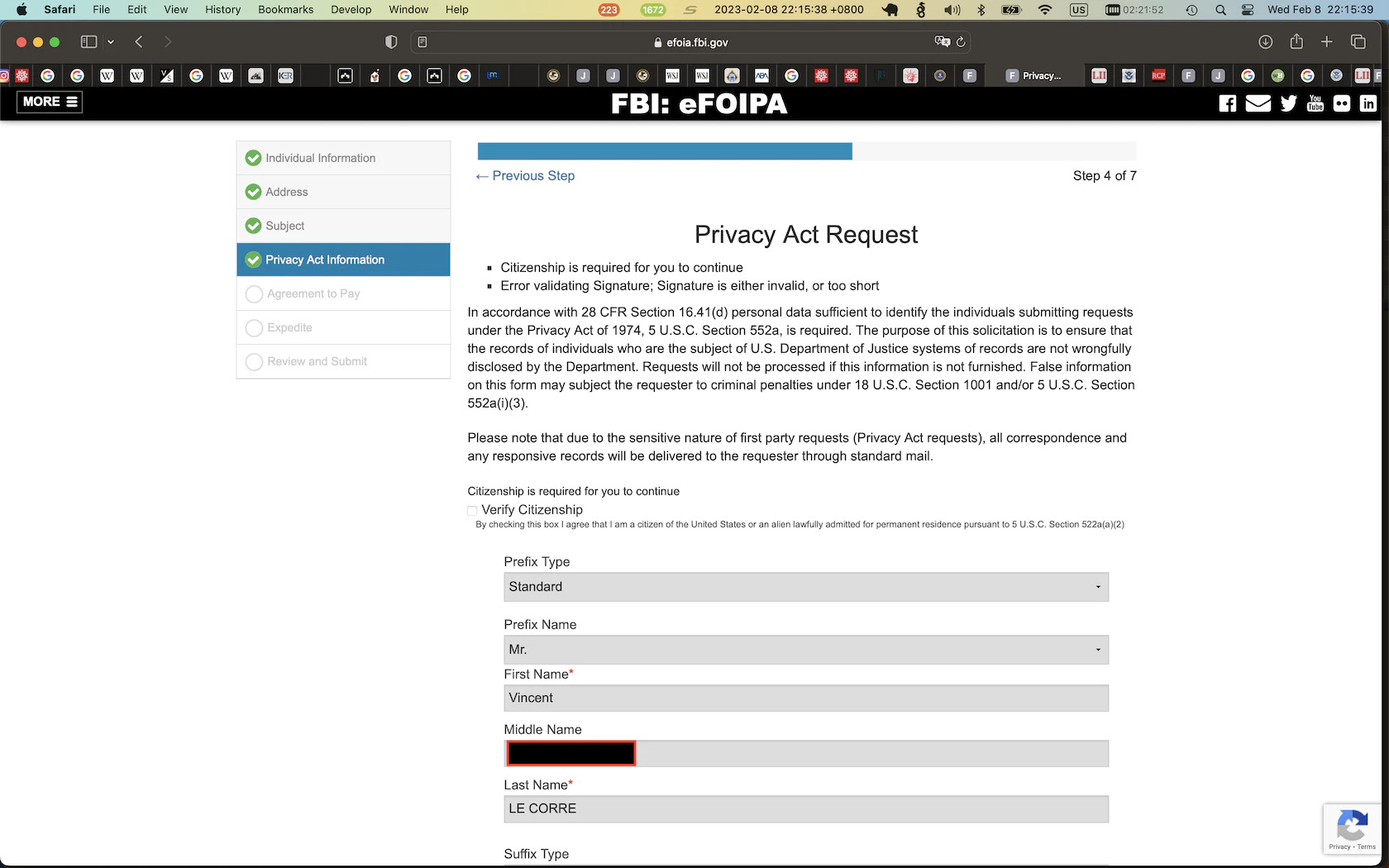
Task: Open the Prefix Type dropdown
Action: (x=805, y=587)
